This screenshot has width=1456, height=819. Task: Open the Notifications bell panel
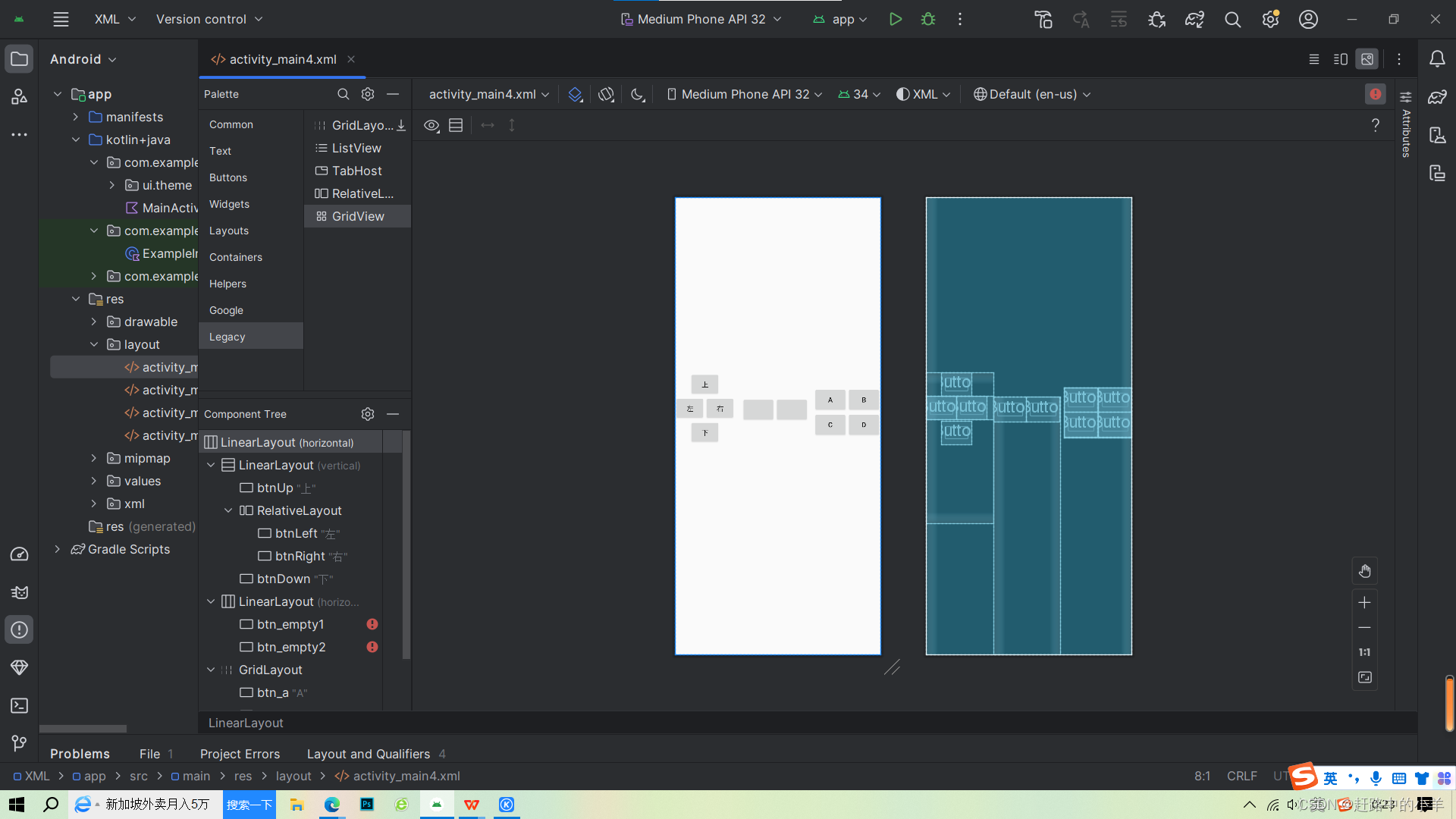coord(1437,58)
